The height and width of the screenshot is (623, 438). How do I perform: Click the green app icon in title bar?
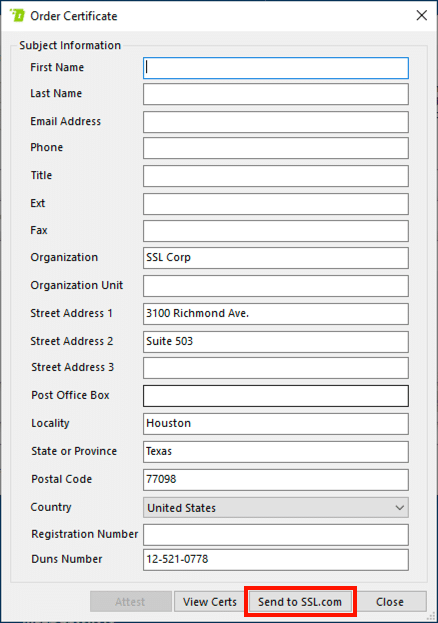pos(17,15)
